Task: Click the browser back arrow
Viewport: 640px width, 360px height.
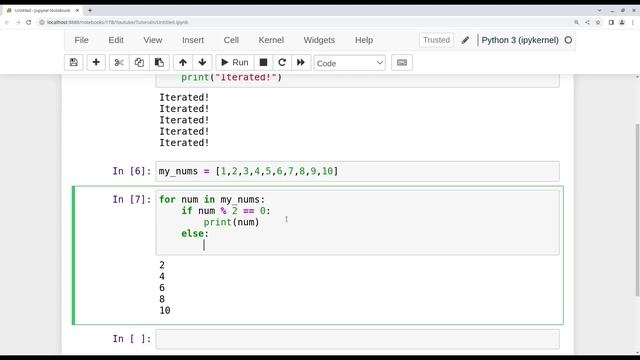Action: (x=7, y=22)
